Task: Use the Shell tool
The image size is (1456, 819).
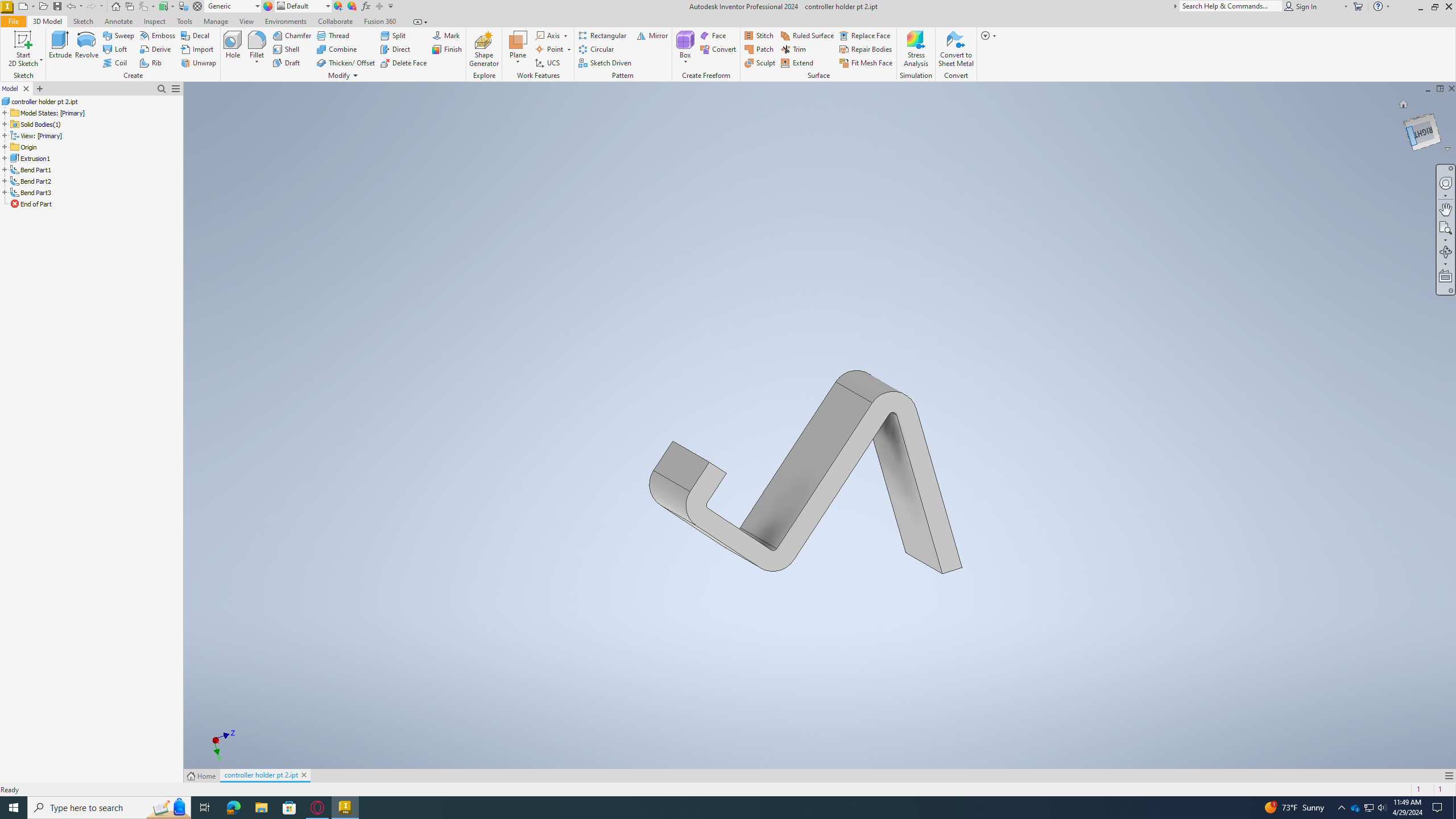Action: click(x=286, y=49)
